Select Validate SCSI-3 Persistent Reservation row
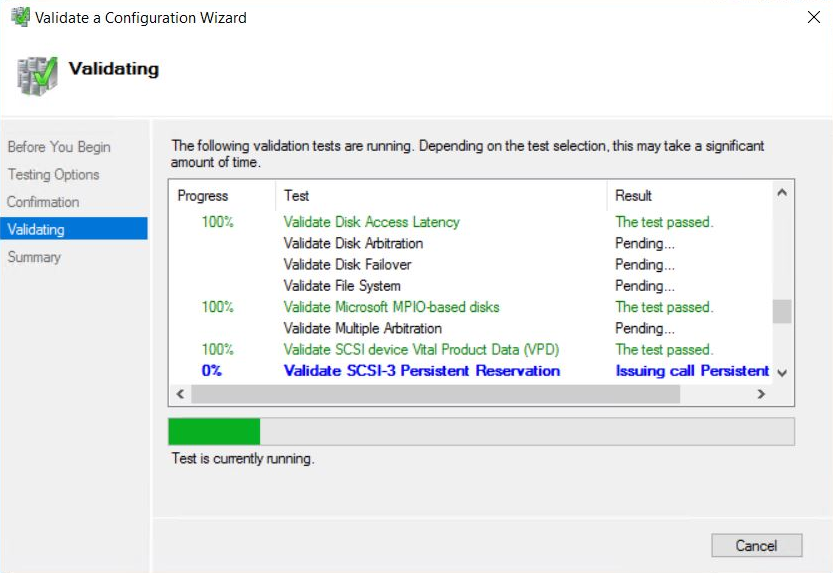This screenshot has height=573, width=833. click(x=470, y=371)
